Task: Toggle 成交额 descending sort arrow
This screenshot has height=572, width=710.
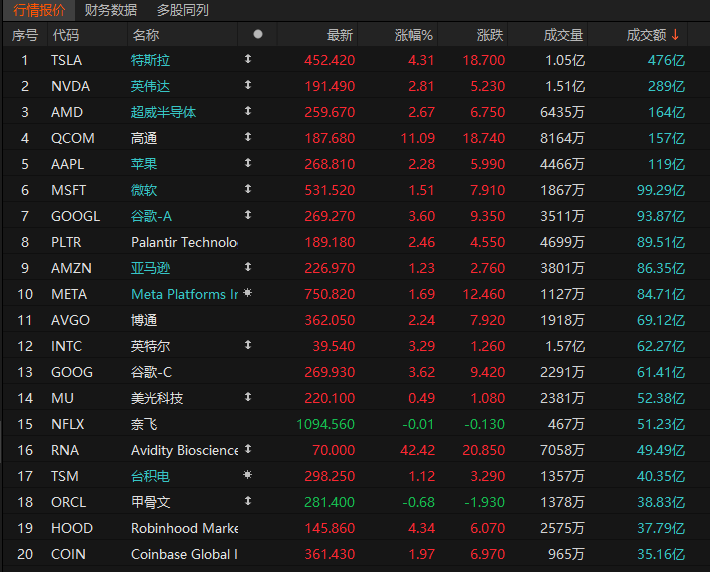Action: tap(675, 34)
